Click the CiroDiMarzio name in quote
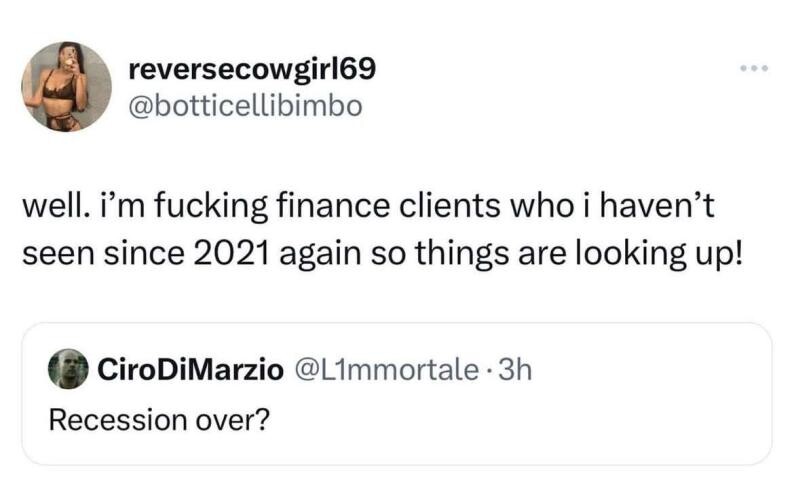The height and width of the screenshot is (501, 794). pos(190,369)
